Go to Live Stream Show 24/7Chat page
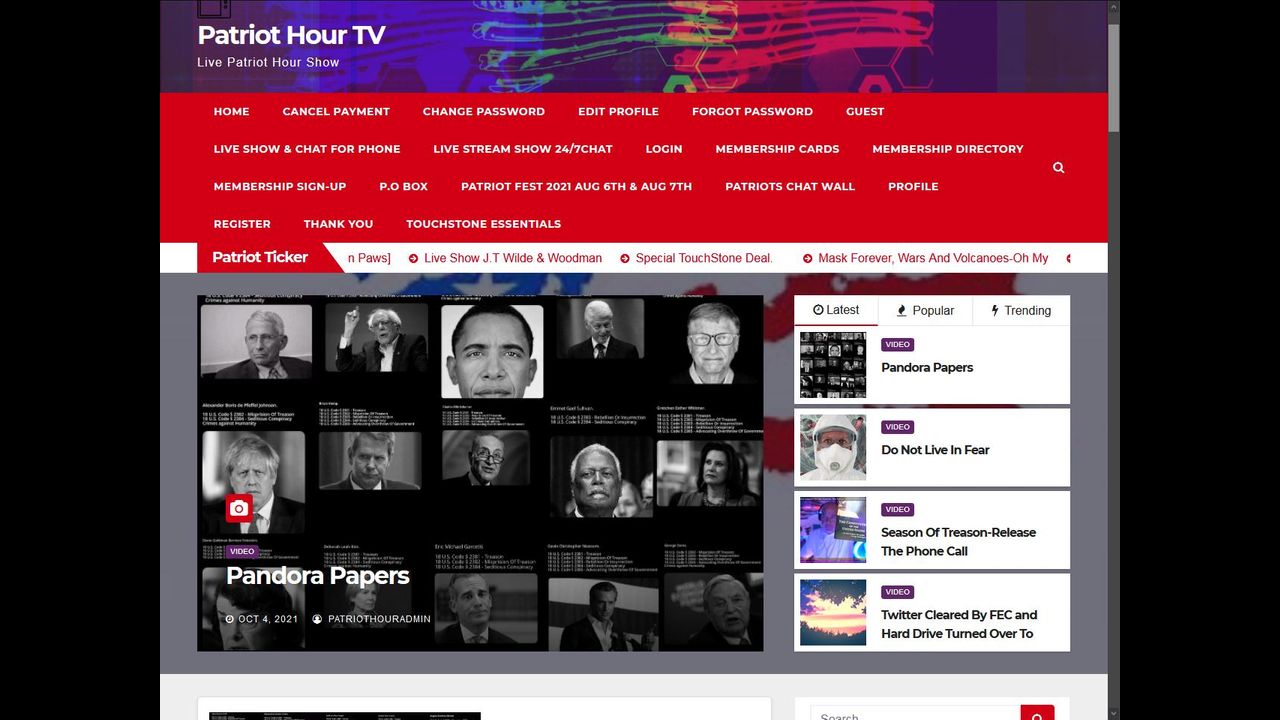The image size is (1280, 720). pyautogui.click(x=522, y=149)
